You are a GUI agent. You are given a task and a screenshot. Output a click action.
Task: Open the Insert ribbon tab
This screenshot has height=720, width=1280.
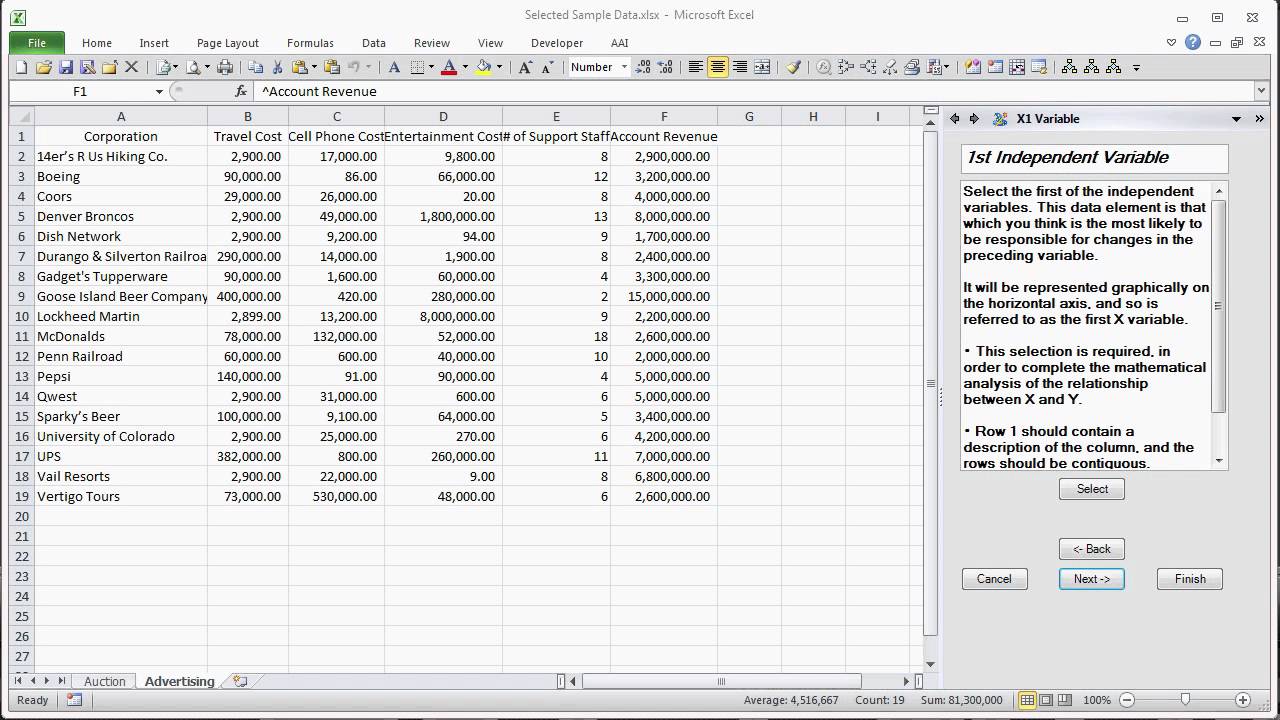click(x=154, y=43)
